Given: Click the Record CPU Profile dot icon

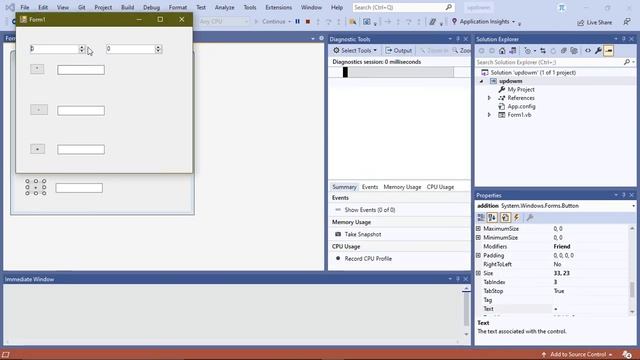Looking at the screenshot, I should [x=338, y=258].
